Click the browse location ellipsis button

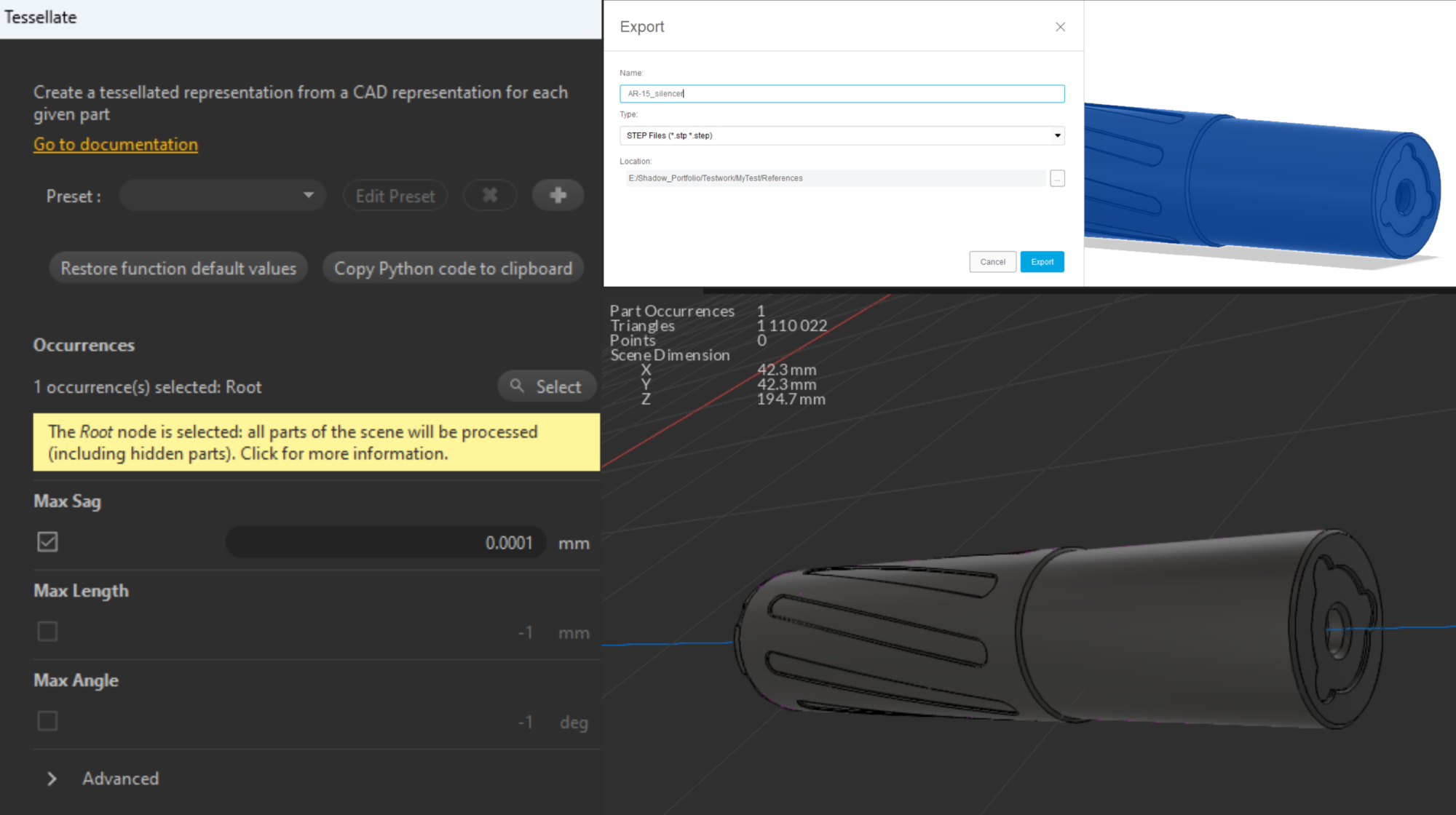1057,178
